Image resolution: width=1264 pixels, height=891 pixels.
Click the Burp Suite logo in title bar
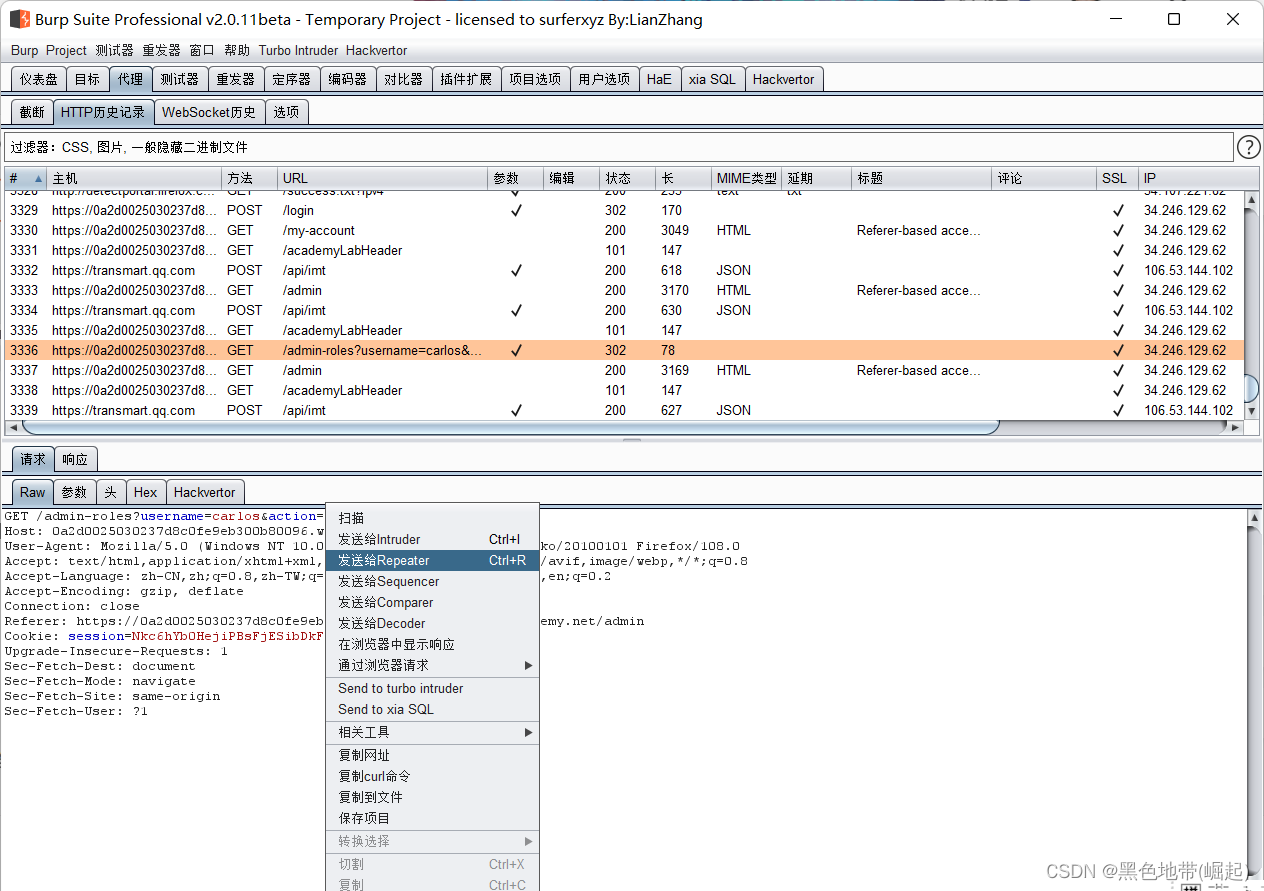pyautogui.click(x=19, y=19)
